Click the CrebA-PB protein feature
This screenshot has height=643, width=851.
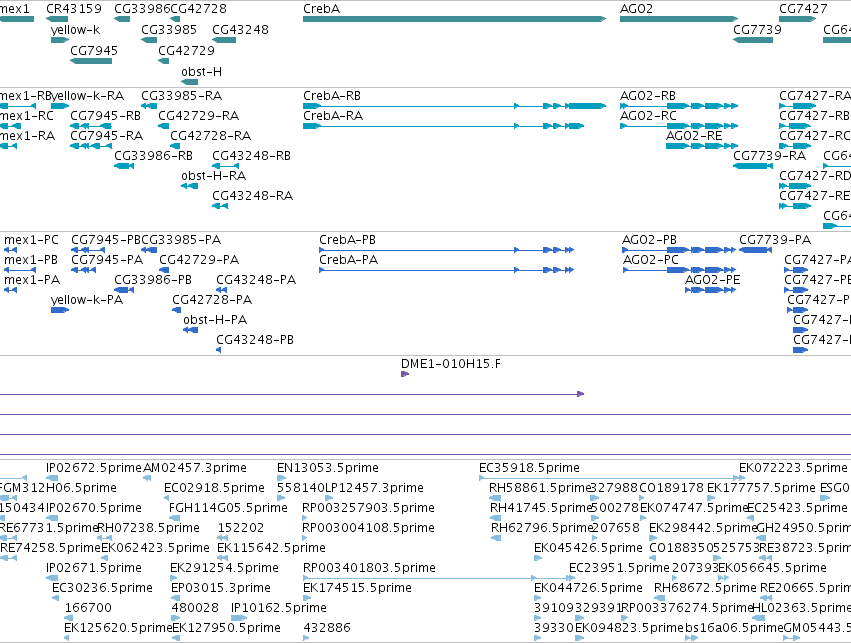[447, 250]
